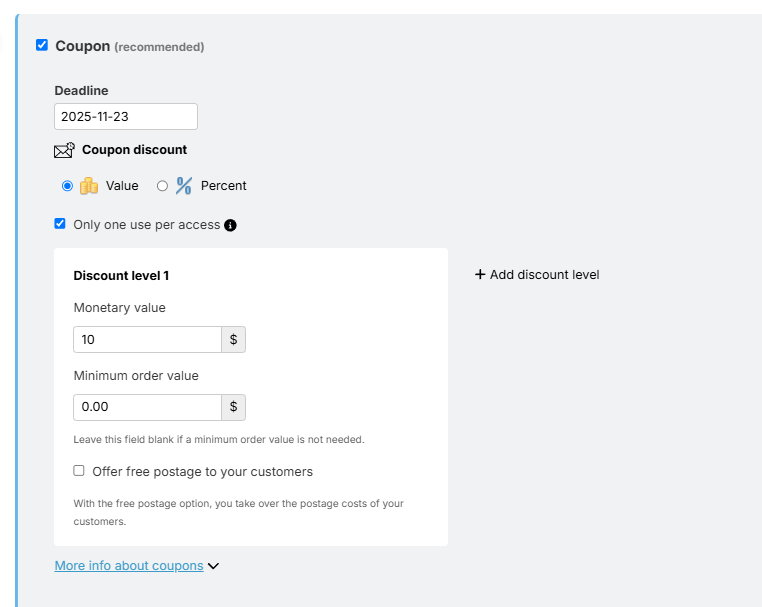762x607 pixels.
Task: Click the Coupon discount label
Action: [134, 150]
